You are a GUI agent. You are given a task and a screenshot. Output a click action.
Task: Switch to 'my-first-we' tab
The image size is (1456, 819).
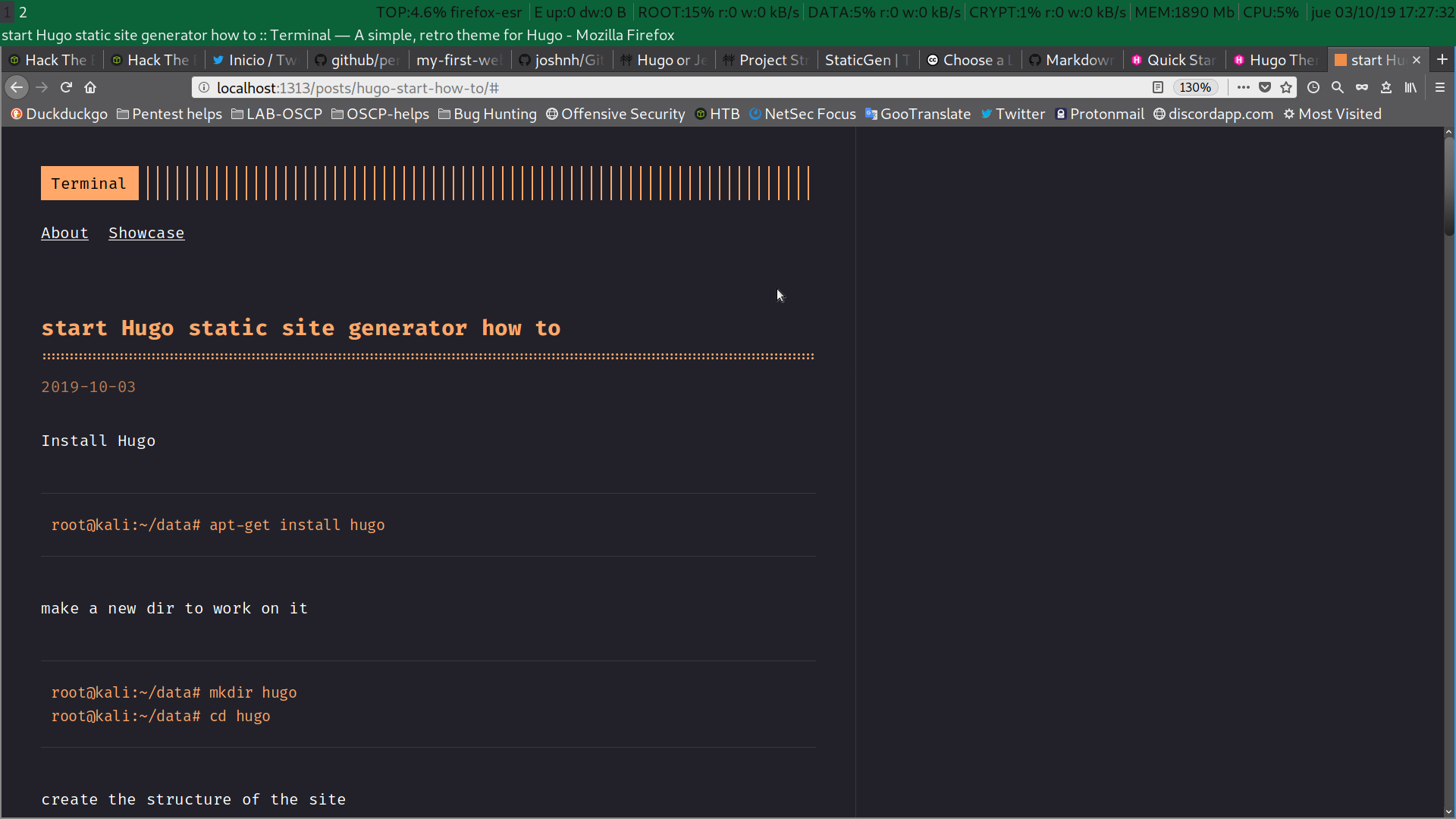coord(461,60)
